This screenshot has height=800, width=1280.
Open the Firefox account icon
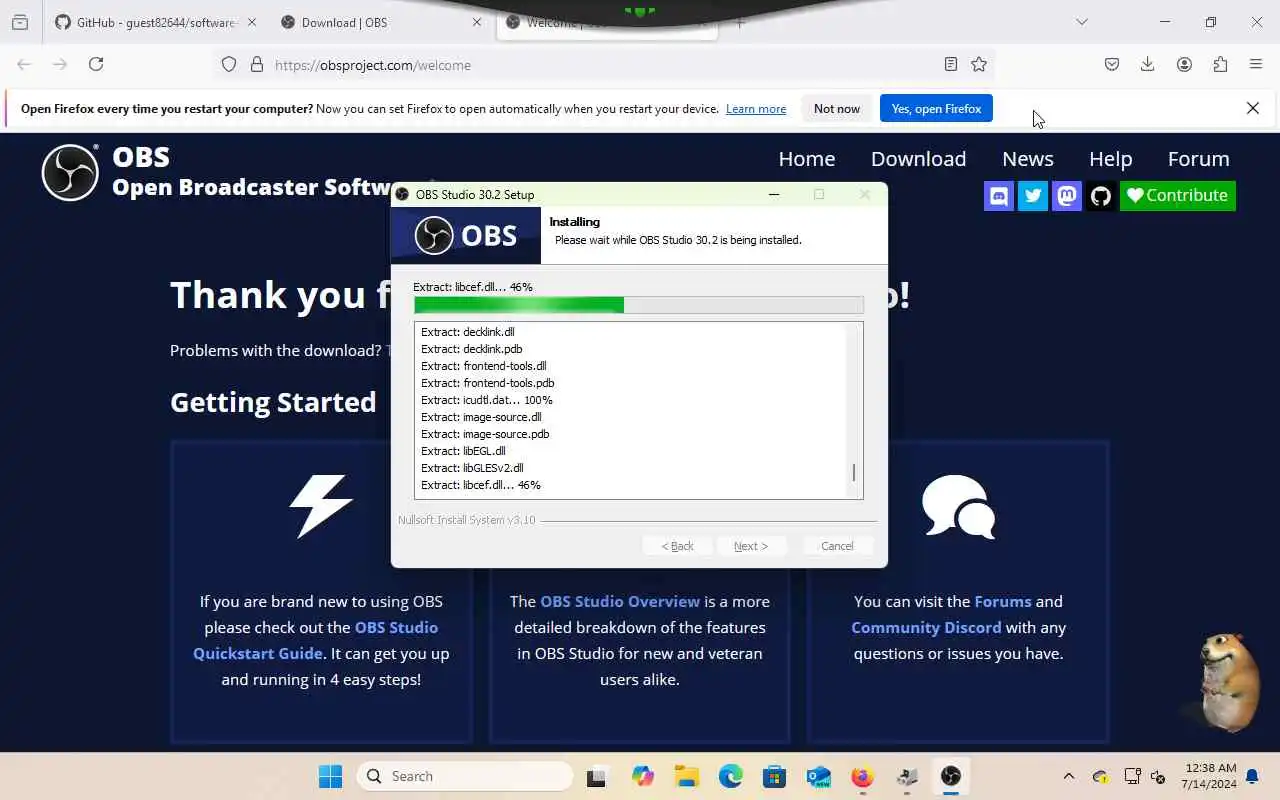[x=1184, y=64]
